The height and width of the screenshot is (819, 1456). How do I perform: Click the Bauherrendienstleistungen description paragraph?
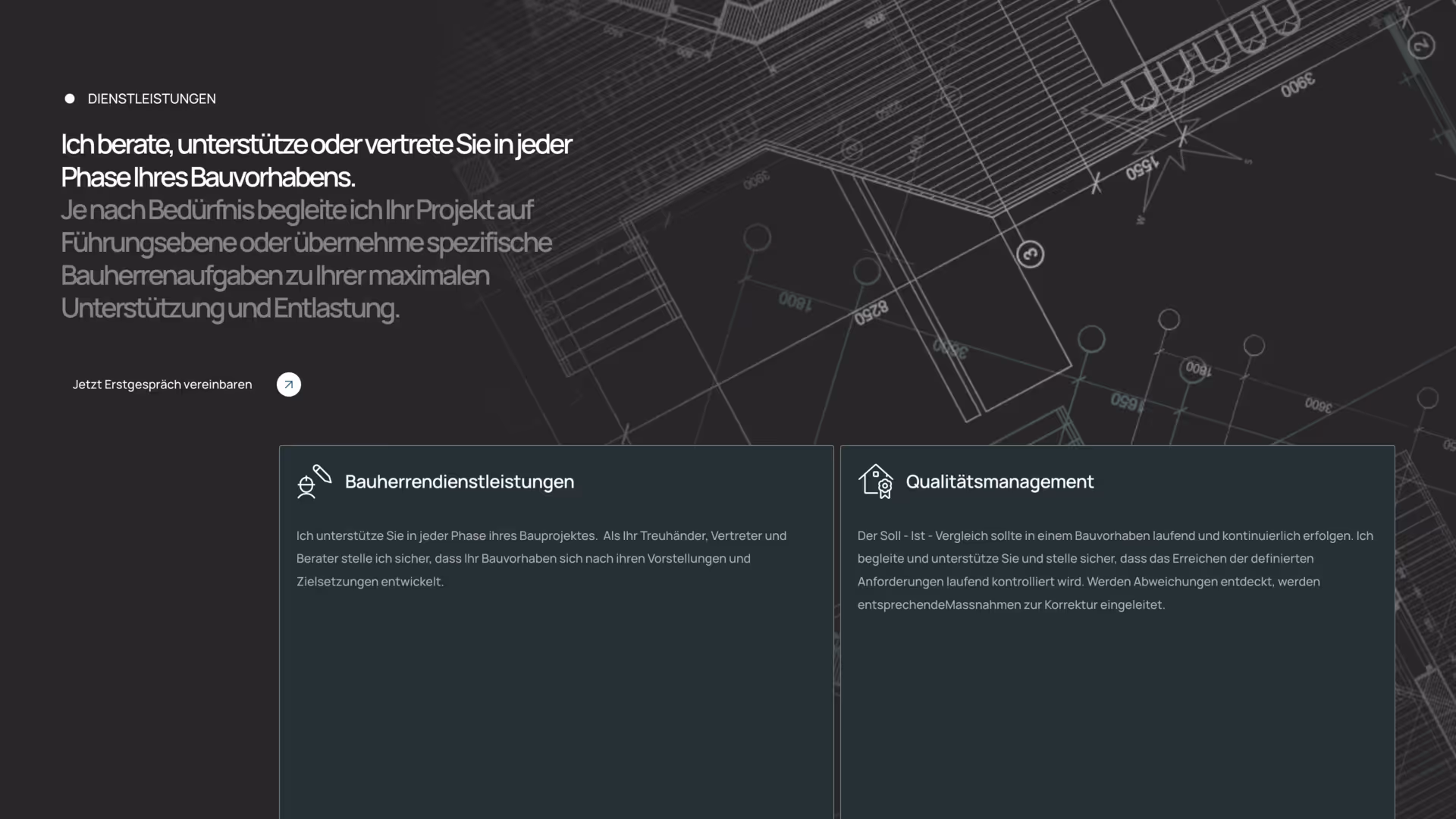coord(541,558)
